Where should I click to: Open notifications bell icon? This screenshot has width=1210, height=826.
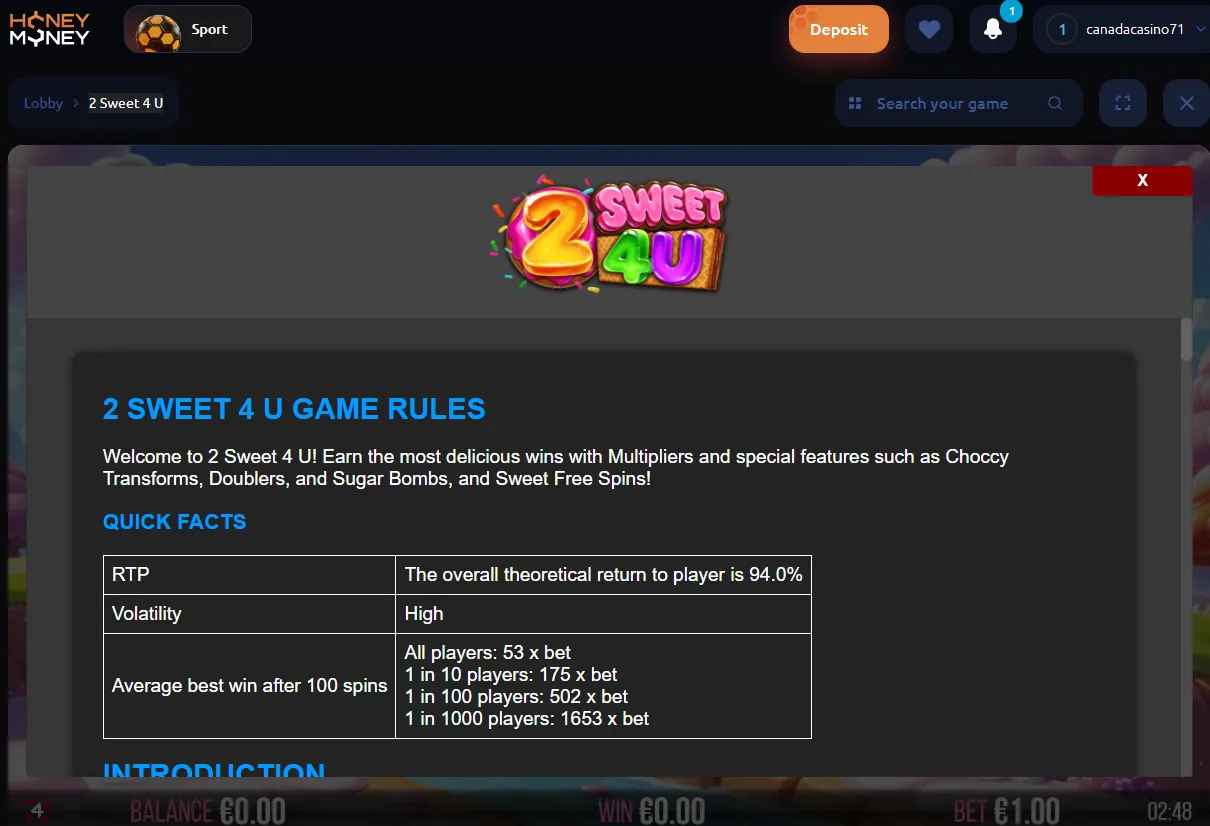tap(993, 29)
